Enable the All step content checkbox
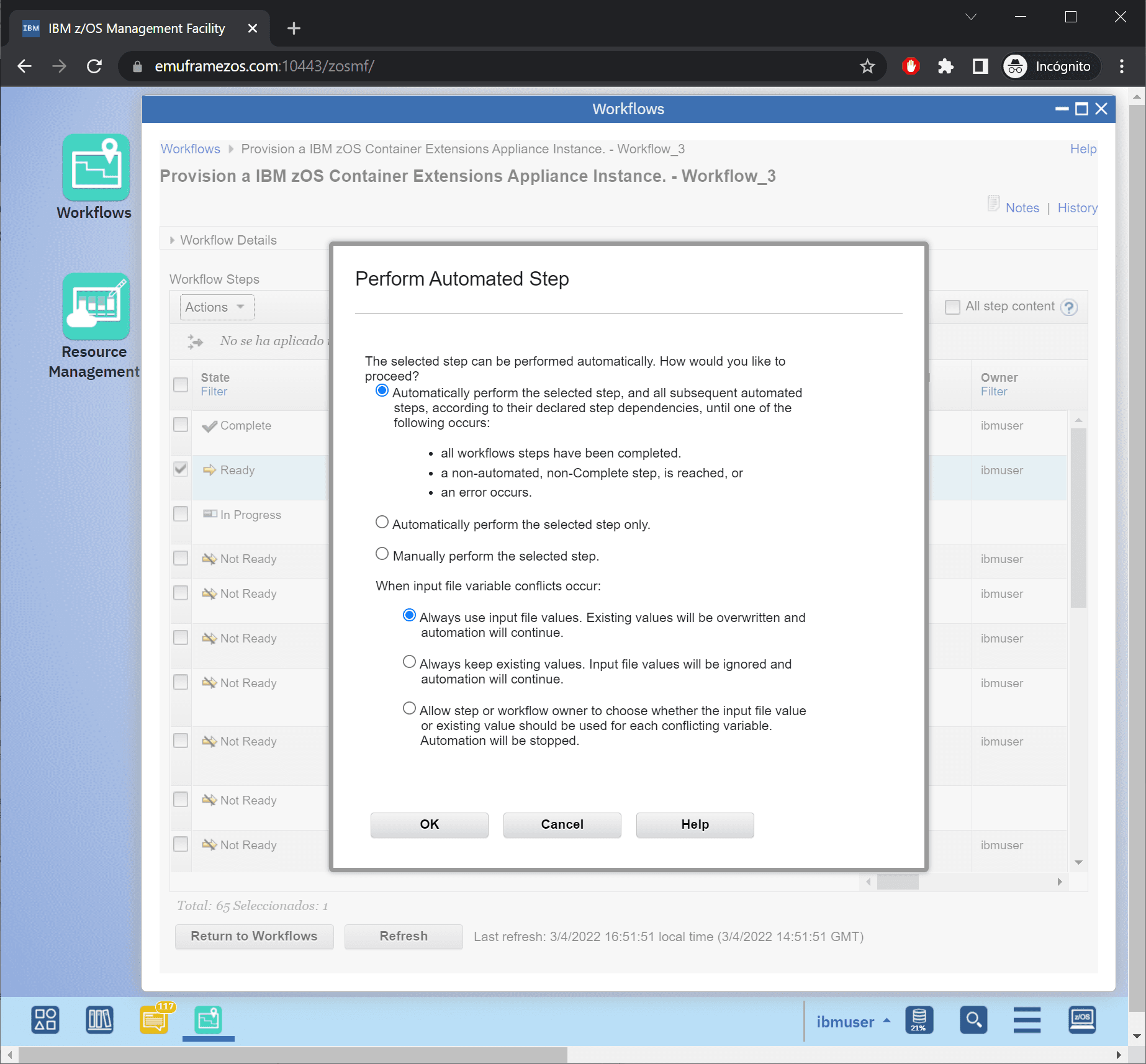The width and height of the screenshot is (1146, 1064). 952,307
